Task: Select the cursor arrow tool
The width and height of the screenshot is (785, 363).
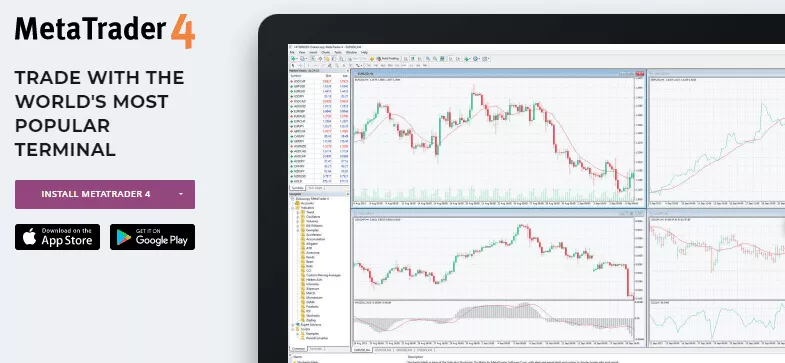Action: coord(293,65)
